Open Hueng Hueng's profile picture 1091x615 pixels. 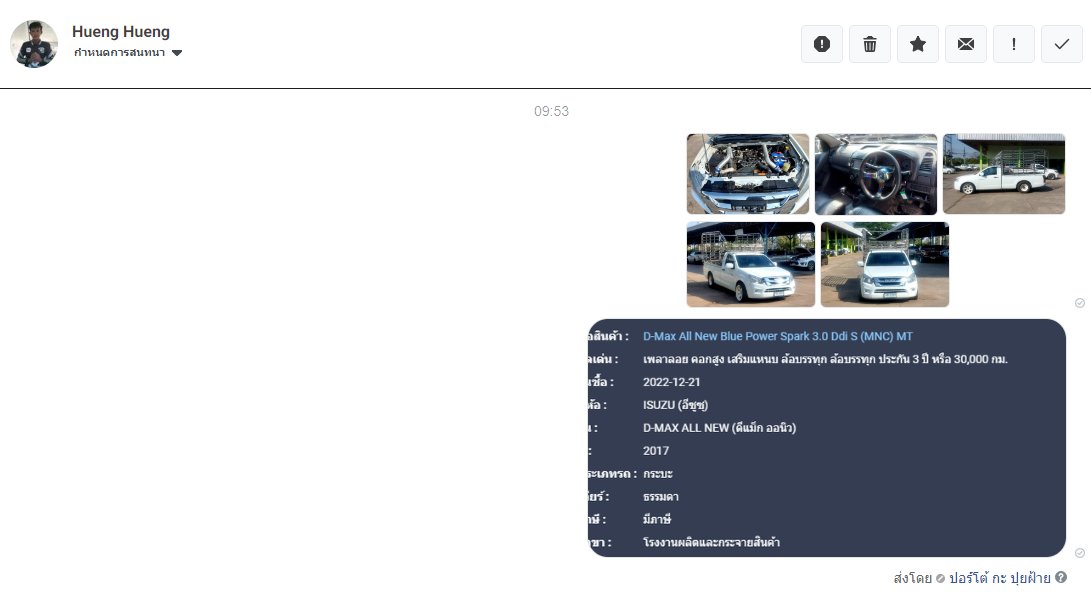(34, 44)
